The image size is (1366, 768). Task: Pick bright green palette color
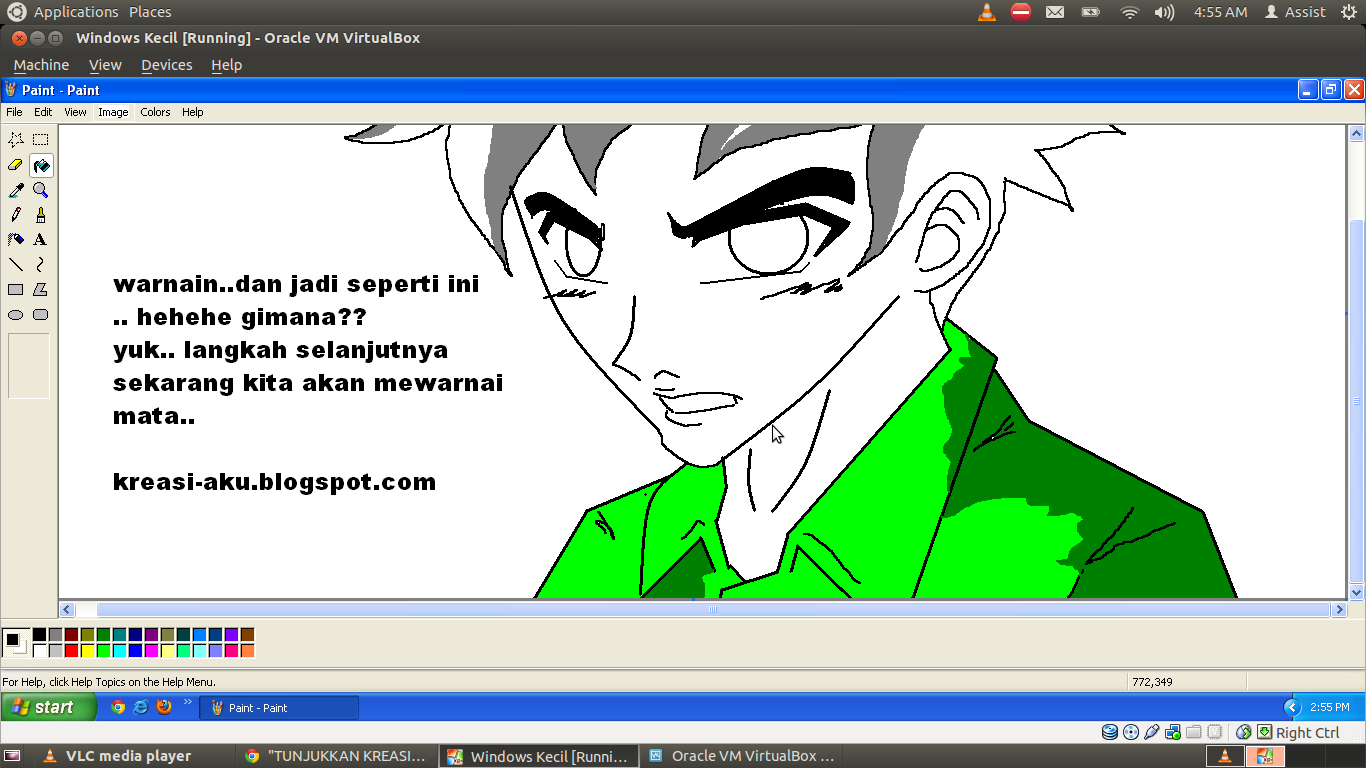click(x=103, y=651)
